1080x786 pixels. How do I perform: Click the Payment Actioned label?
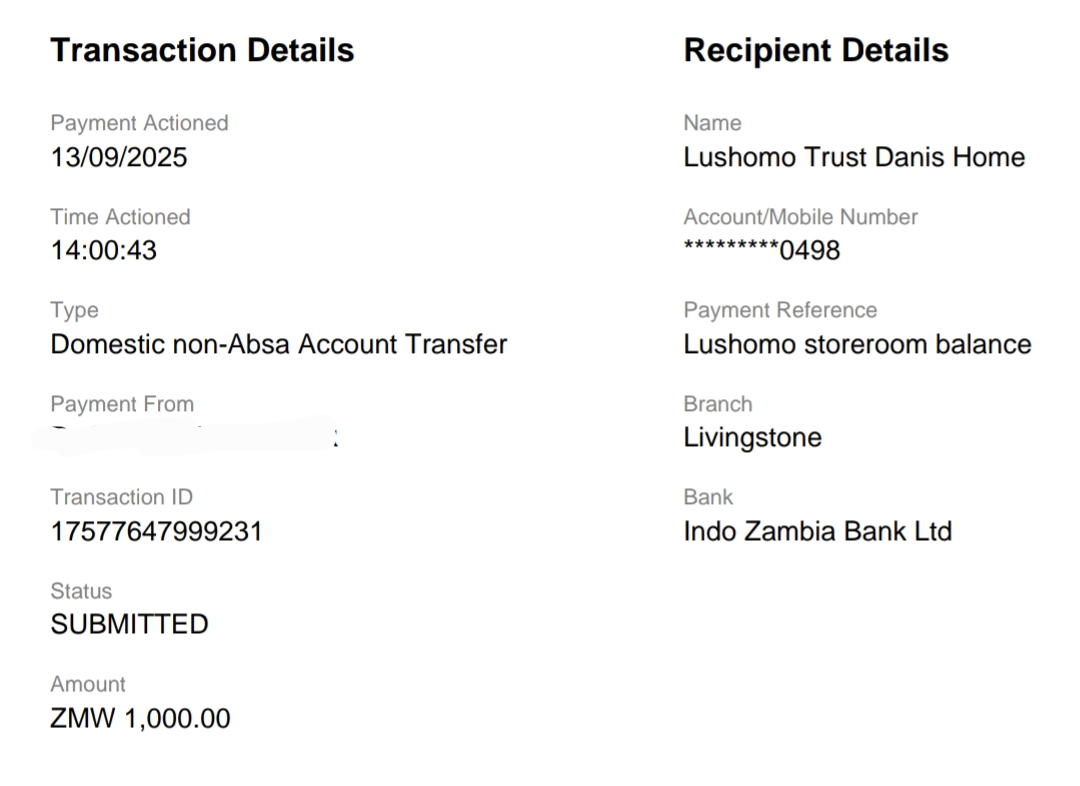coord(139,123)
